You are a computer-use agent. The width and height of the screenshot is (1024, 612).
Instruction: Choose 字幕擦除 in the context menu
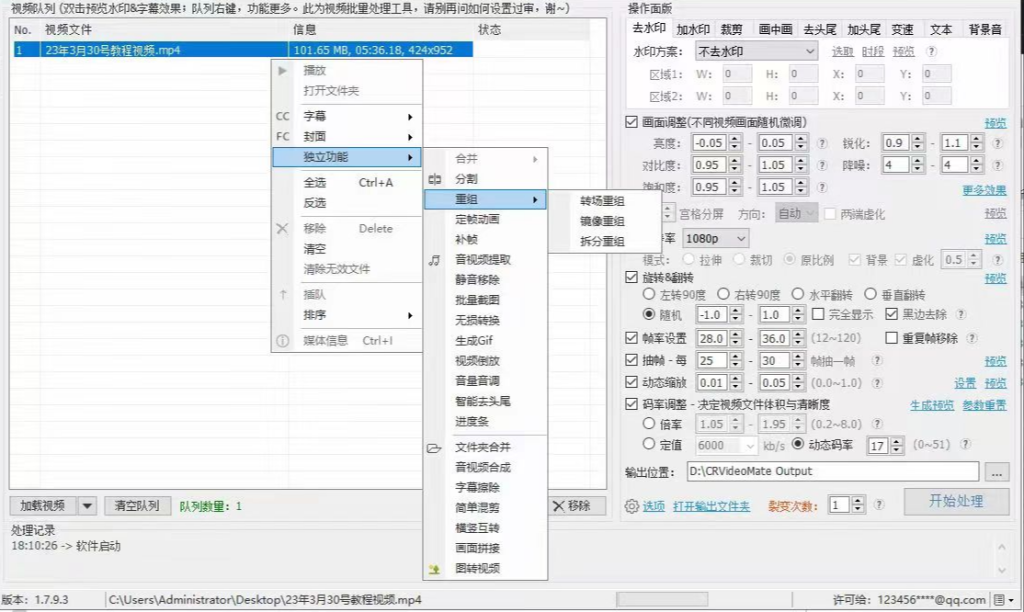point(477,487)
